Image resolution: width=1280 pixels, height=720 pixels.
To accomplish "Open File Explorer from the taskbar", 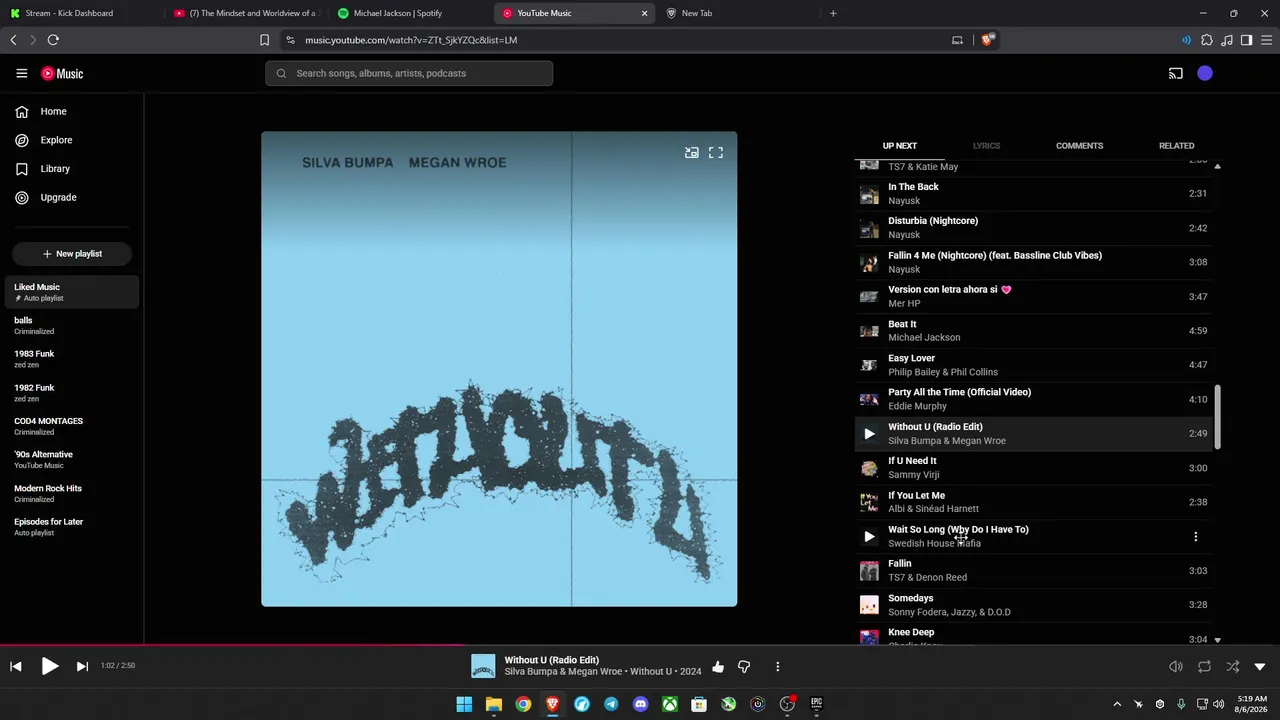I will coord(493,704).
